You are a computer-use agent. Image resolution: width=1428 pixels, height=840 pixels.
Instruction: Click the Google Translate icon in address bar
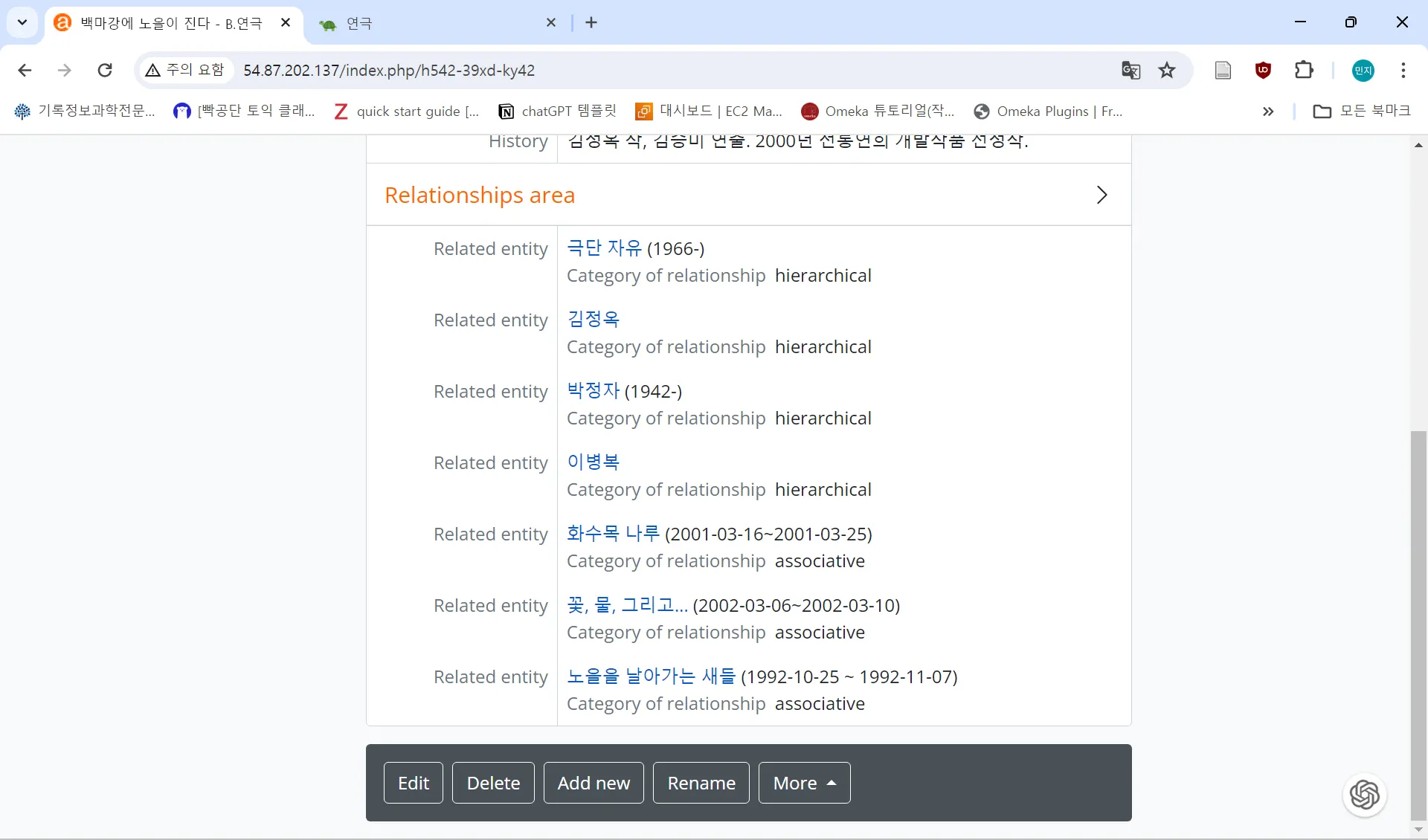pos(1130,70)
